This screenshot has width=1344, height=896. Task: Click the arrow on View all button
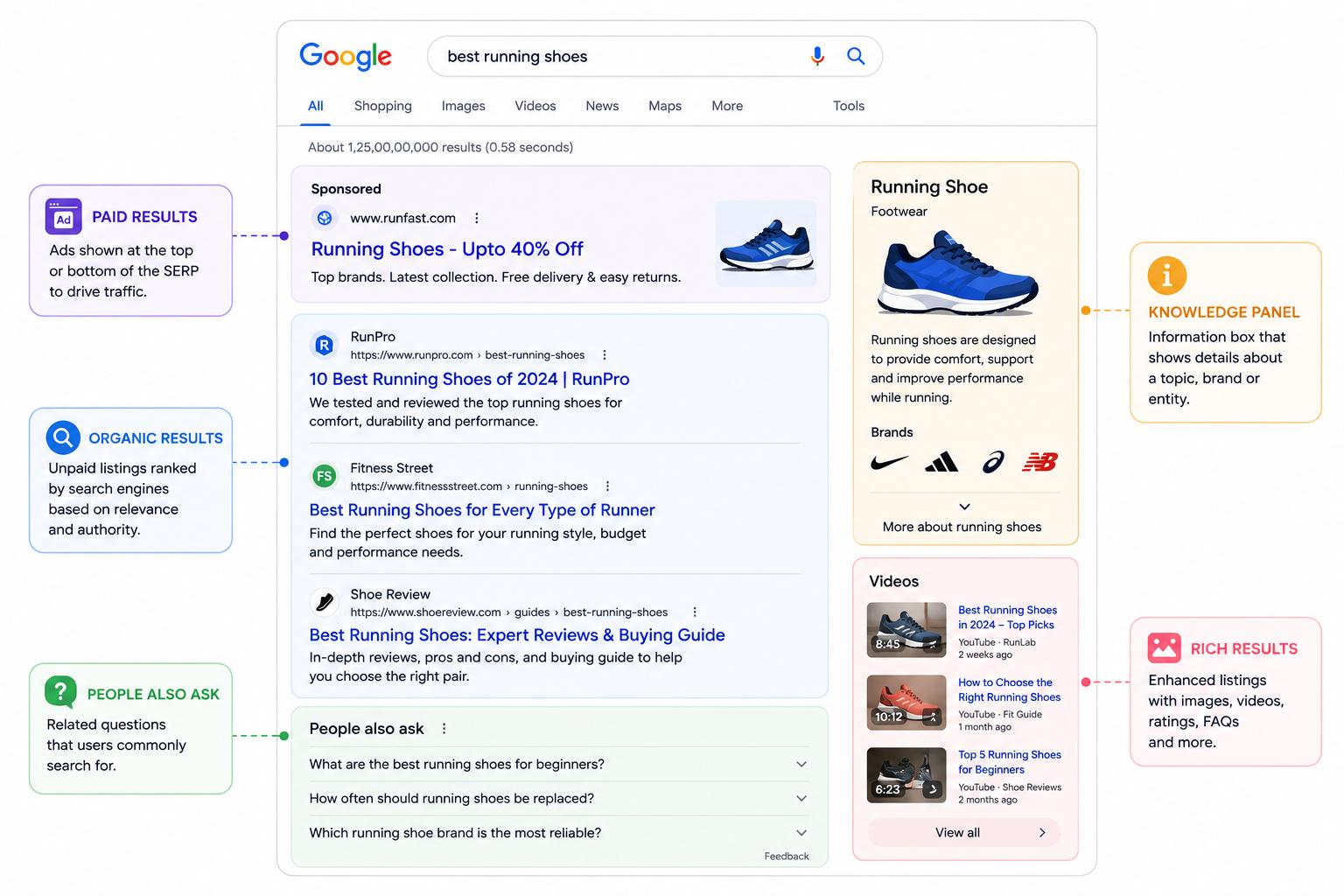pos(1042,833)
